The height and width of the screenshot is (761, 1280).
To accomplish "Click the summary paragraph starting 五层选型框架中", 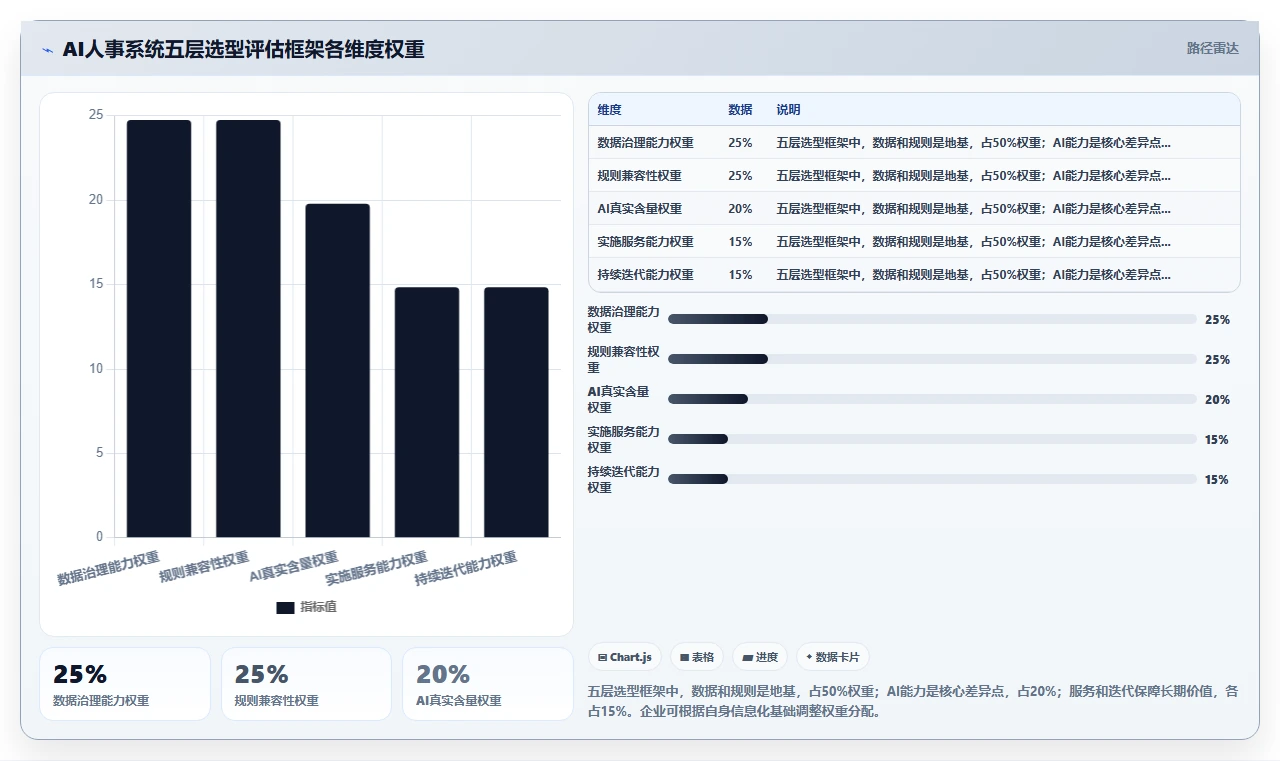I will click(x=913, y=702).
